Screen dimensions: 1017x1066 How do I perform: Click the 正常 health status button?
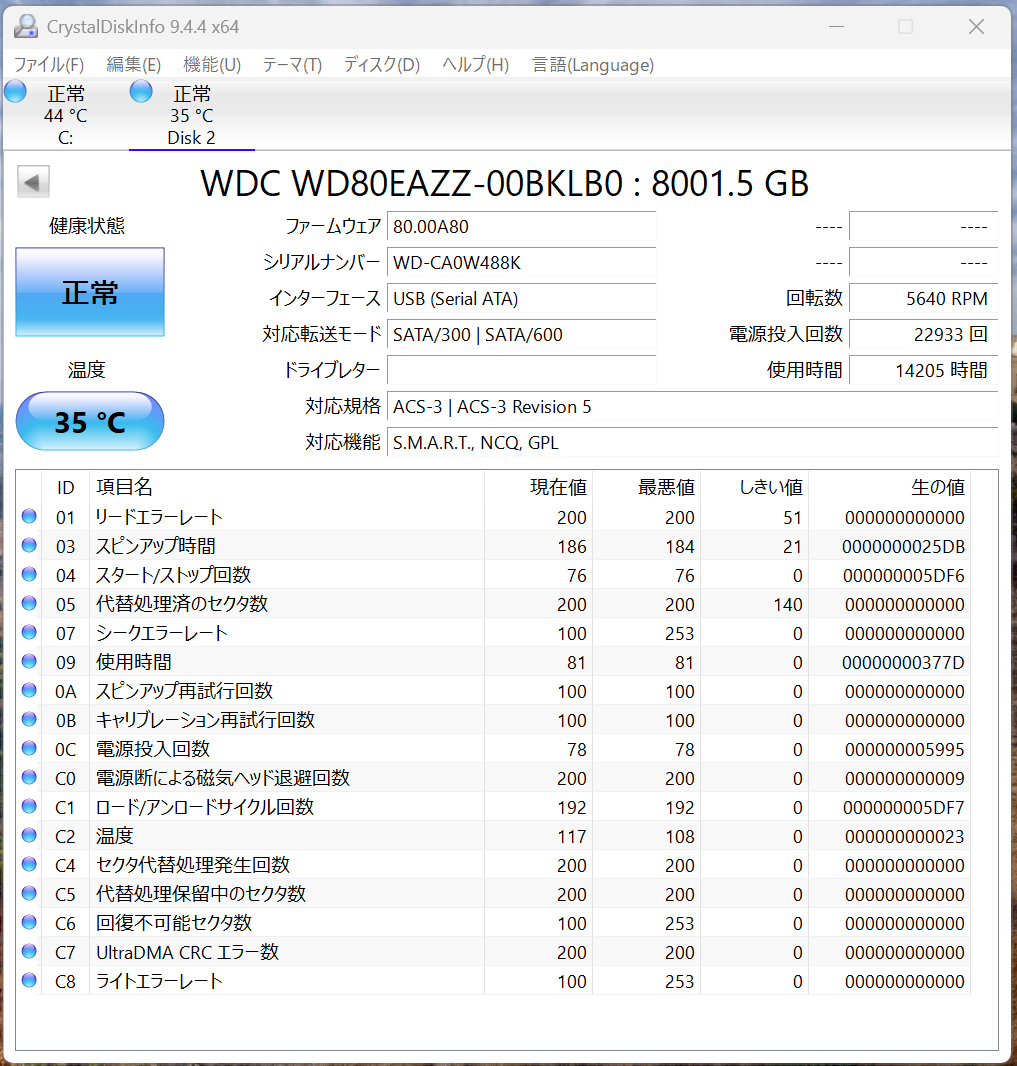pos(90,292)
